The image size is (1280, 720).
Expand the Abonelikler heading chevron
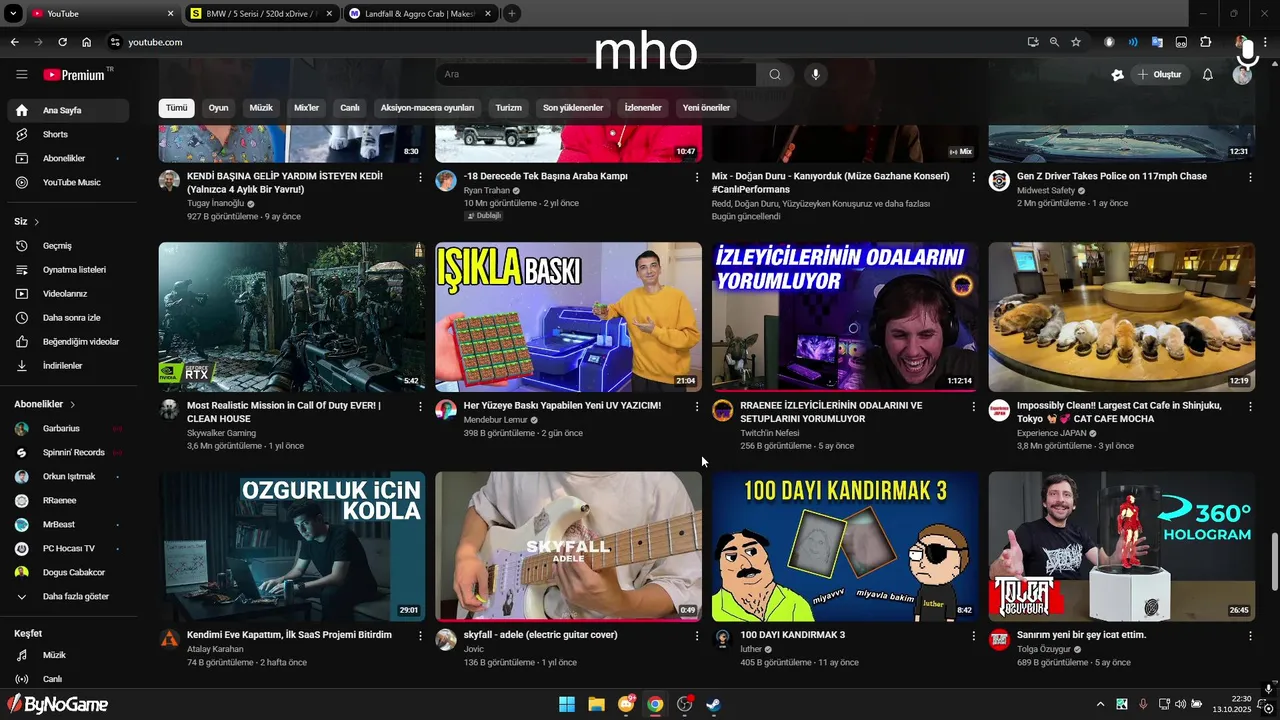[72, 404]
